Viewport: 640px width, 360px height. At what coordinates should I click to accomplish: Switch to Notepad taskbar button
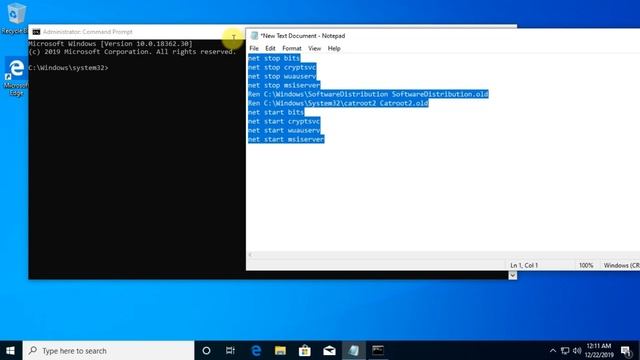353,351
